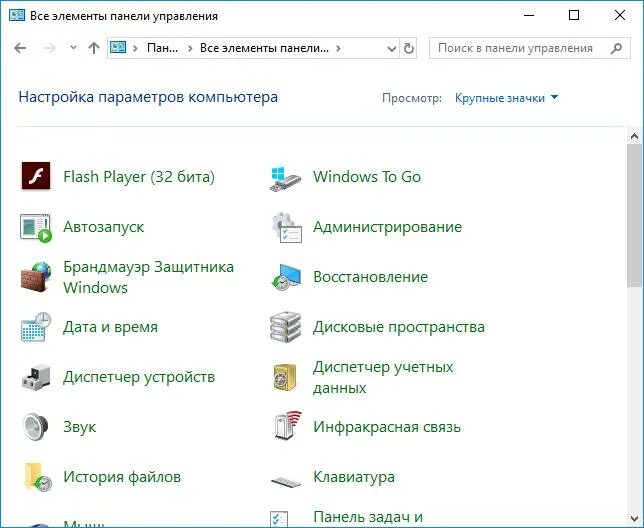
Task: Open the Автозапуск icon
Action: tap(36, 227)
